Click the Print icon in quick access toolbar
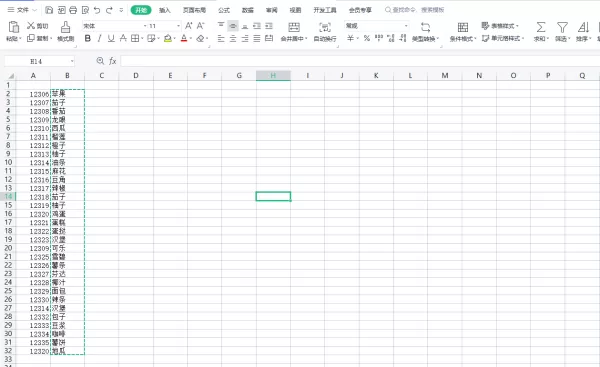The height and width of the screenshot is (367, 600). 73,10
